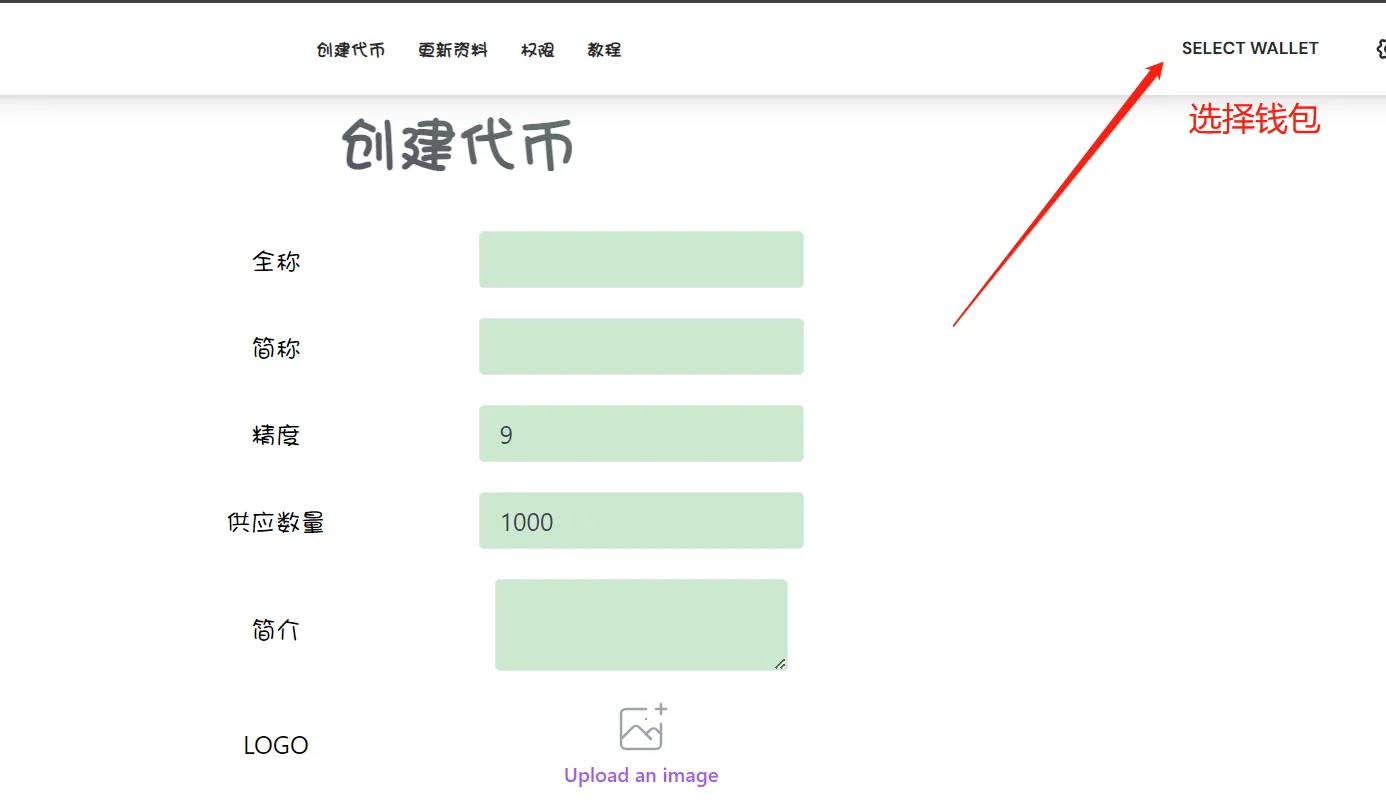Open the 权限 nav menu item
Screen dimensions: 1386x808
[x=537, y=50]
